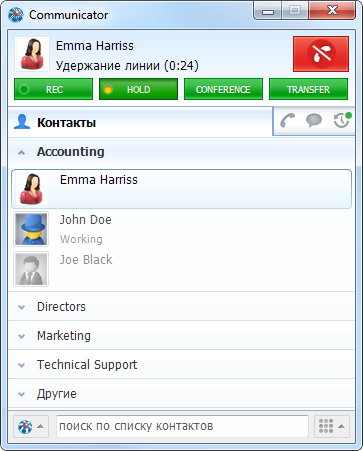Click the Emma Harriss name in call header
The height and width of the screenshot is (451, 363).
tap(95, 46)
